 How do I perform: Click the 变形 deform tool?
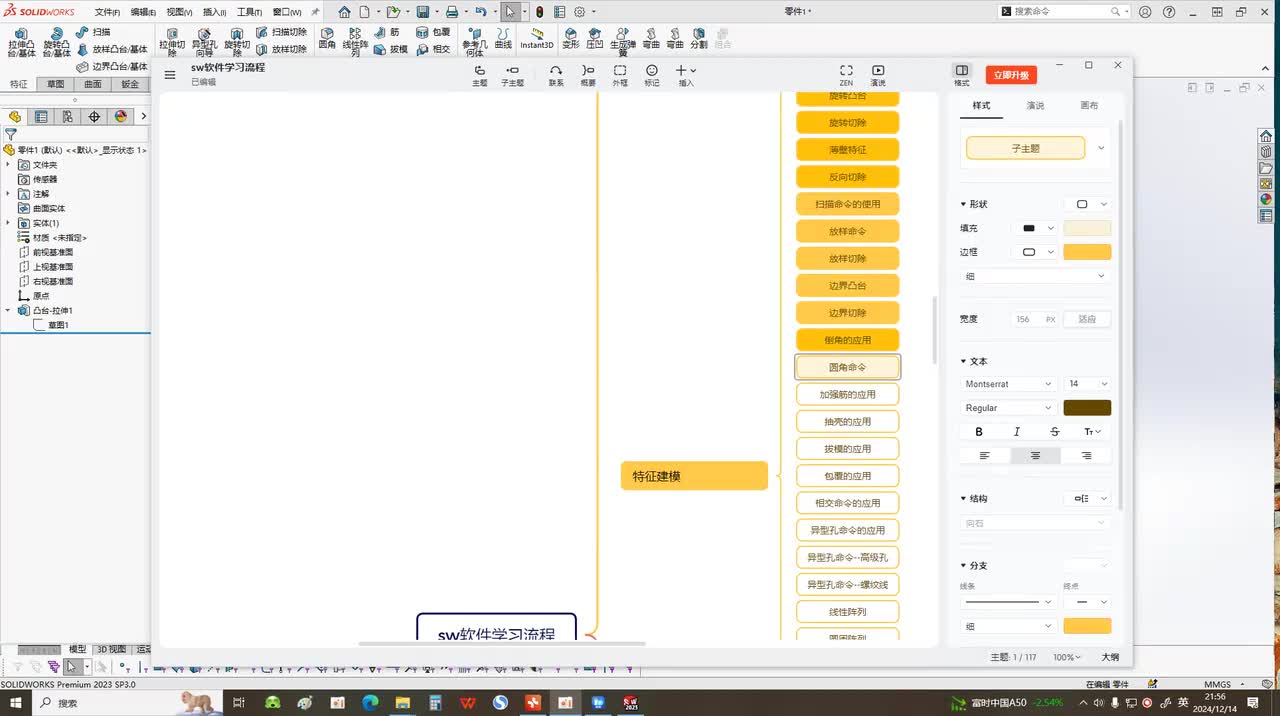(x=571, y=39)
